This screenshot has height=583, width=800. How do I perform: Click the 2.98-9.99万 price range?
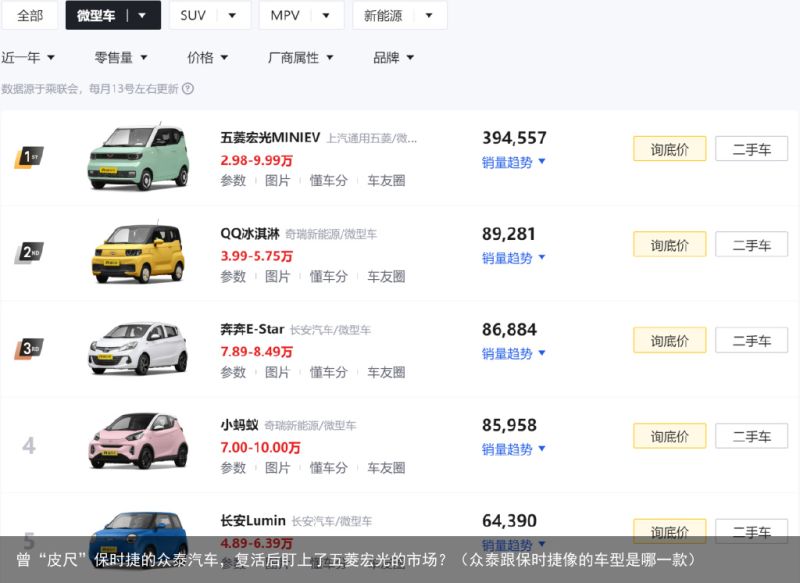pyautogui.click(x=257, y=160)
